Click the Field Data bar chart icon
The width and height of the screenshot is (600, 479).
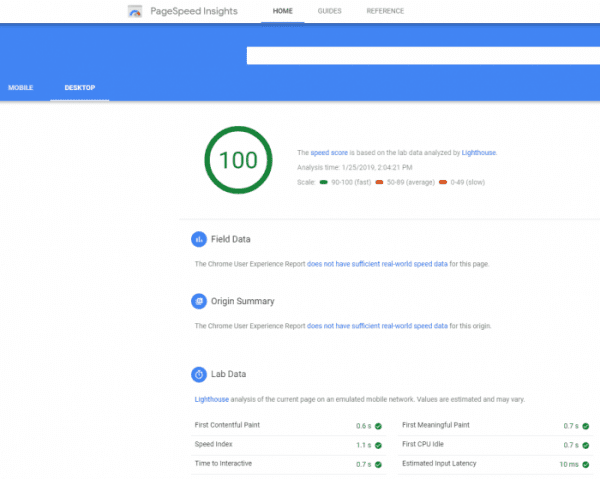point(199,240)
